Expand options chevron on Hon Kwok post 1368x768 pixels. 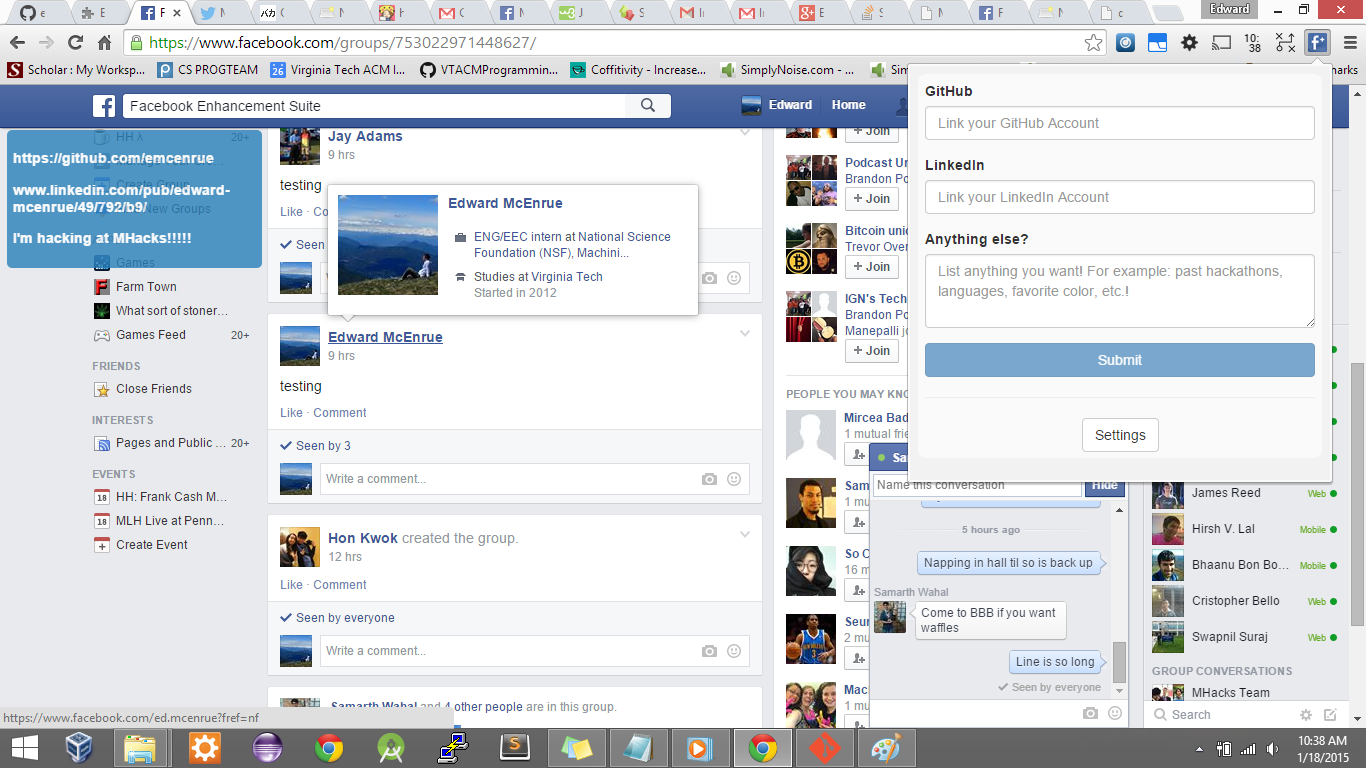tap(745, 535)
